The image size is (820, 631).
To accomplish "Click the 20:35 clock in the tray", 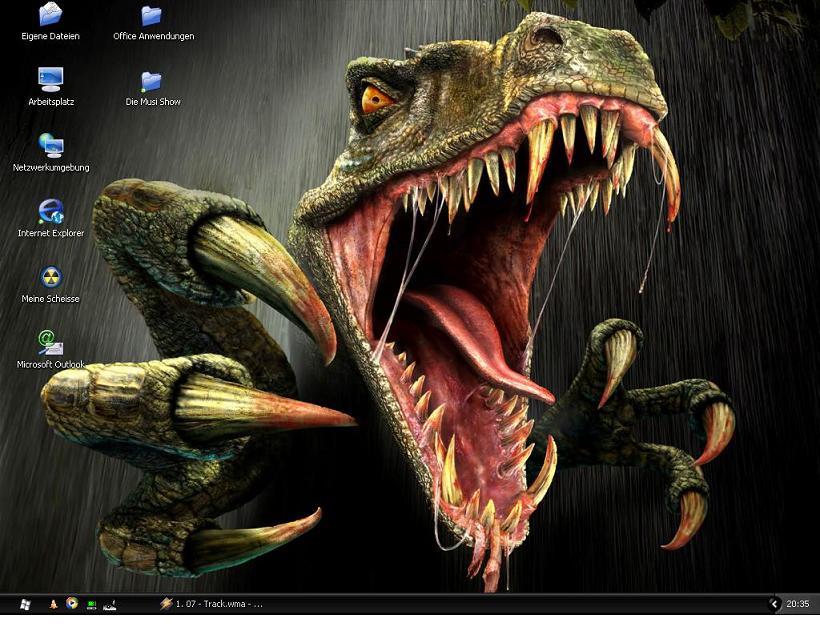I will point(798,604).
